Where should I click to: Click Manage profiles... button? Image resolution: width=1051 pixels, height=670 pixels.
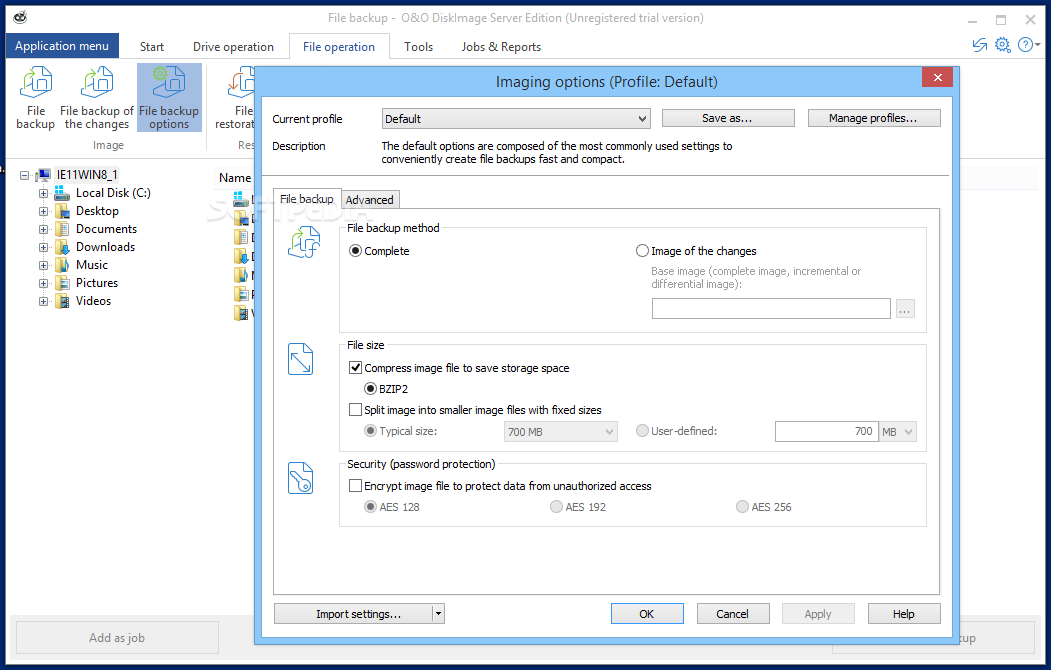(873, 118)
